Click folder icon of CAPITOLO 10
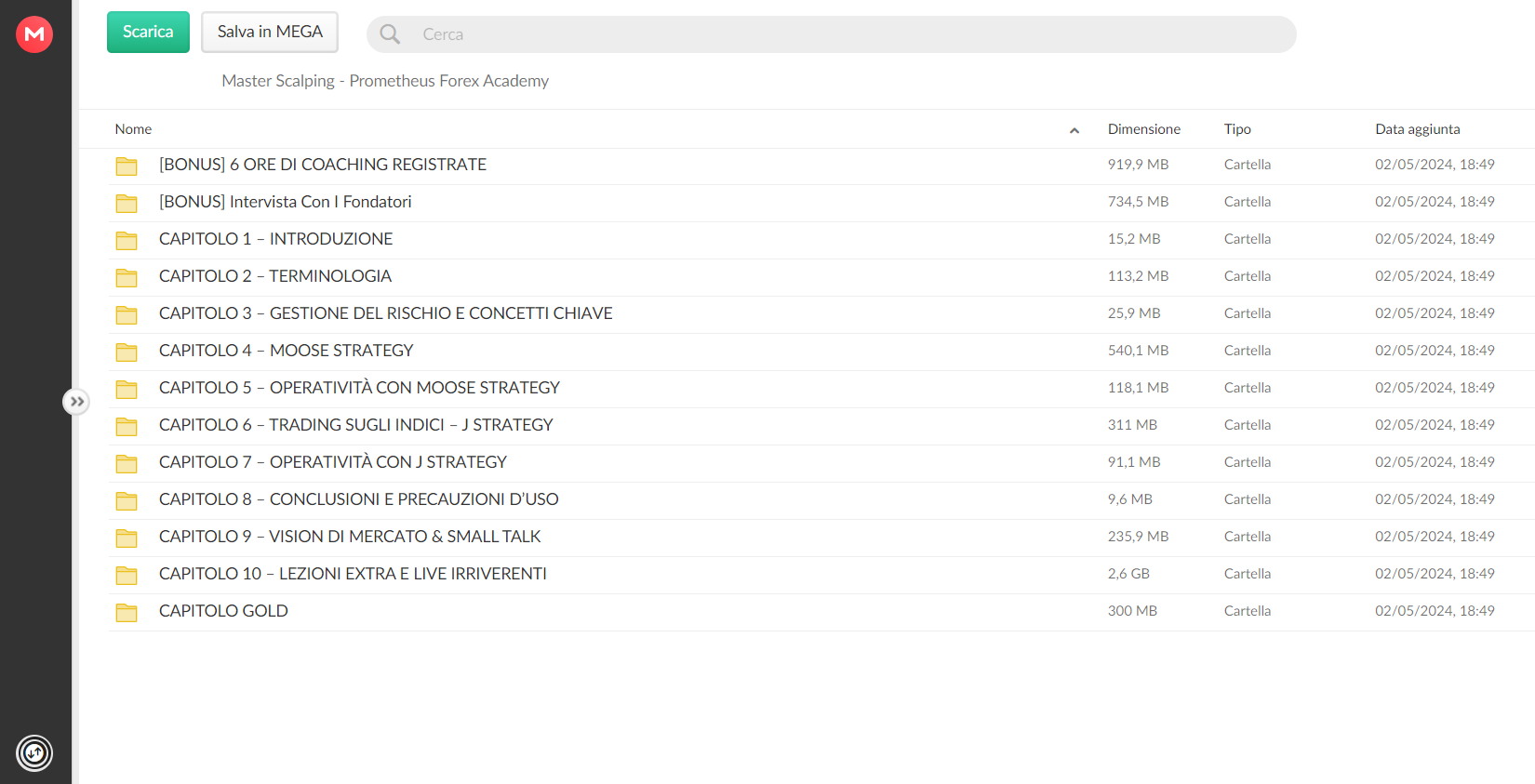 tap(127, 575)
